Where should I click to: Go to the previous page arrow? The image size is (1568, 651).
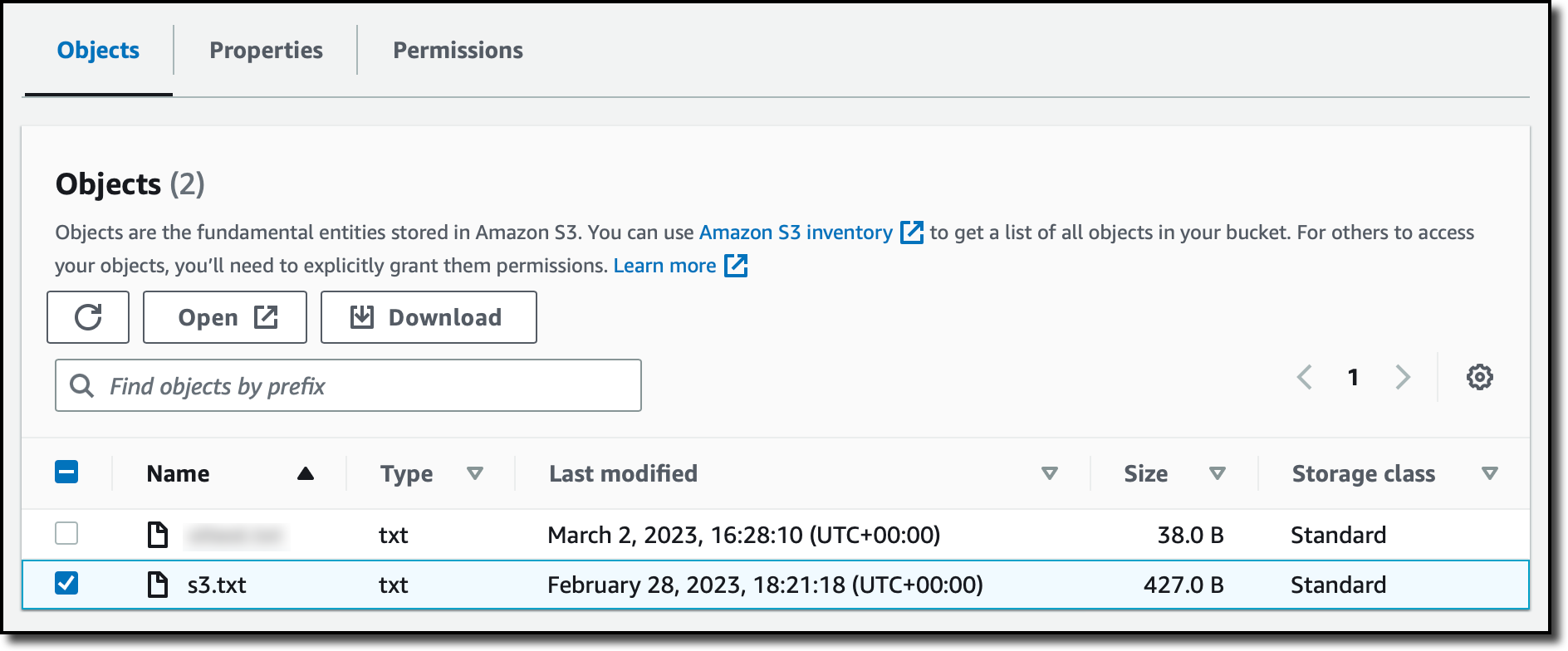point(1305,377)
